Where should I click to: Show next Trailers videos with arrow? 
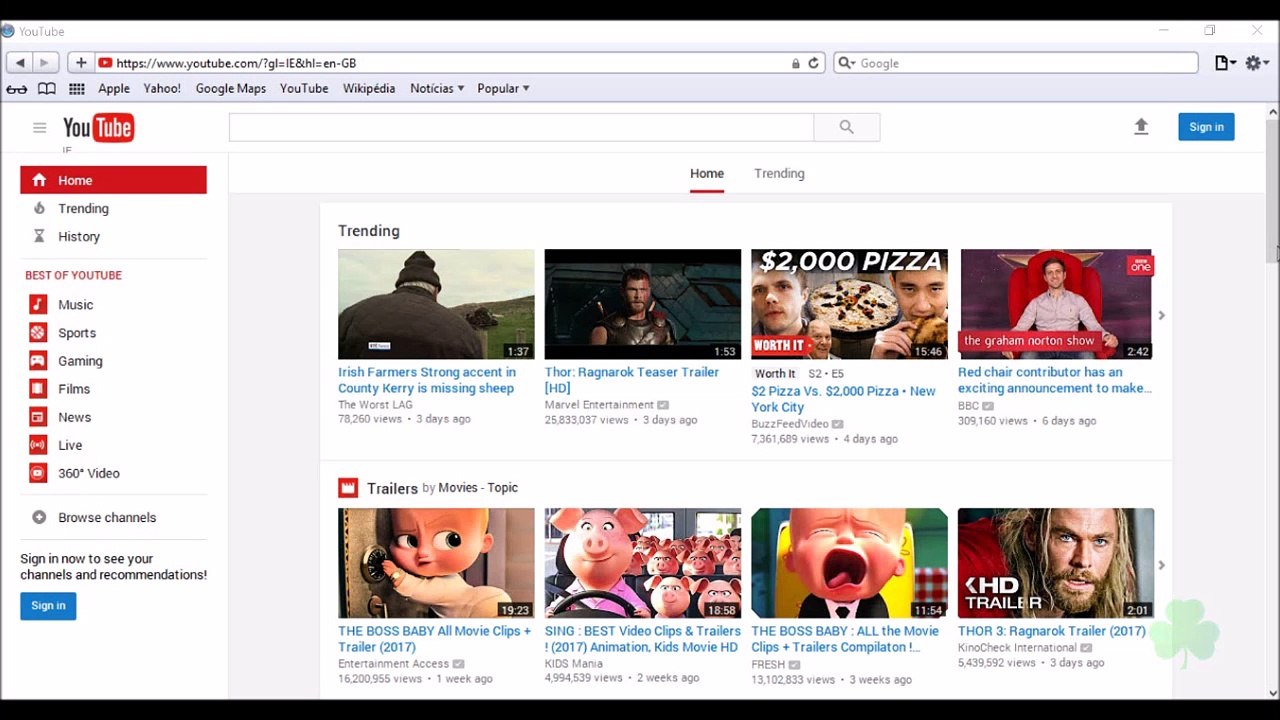pos(1161,566)
